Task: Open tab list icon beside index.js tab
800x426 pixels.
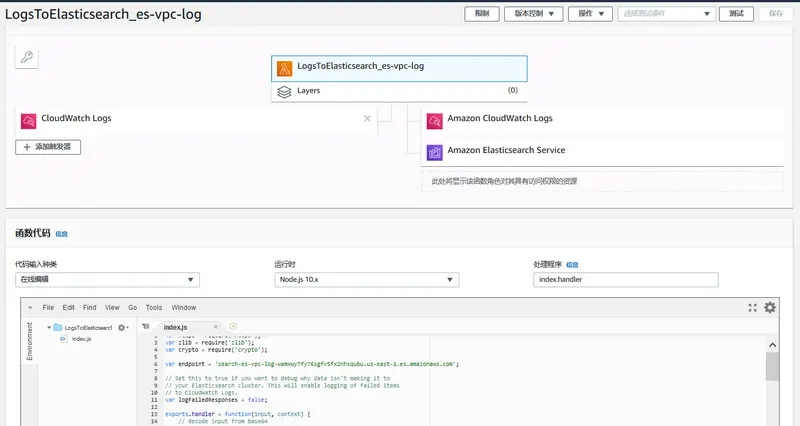Action: [x=145, y=326]
